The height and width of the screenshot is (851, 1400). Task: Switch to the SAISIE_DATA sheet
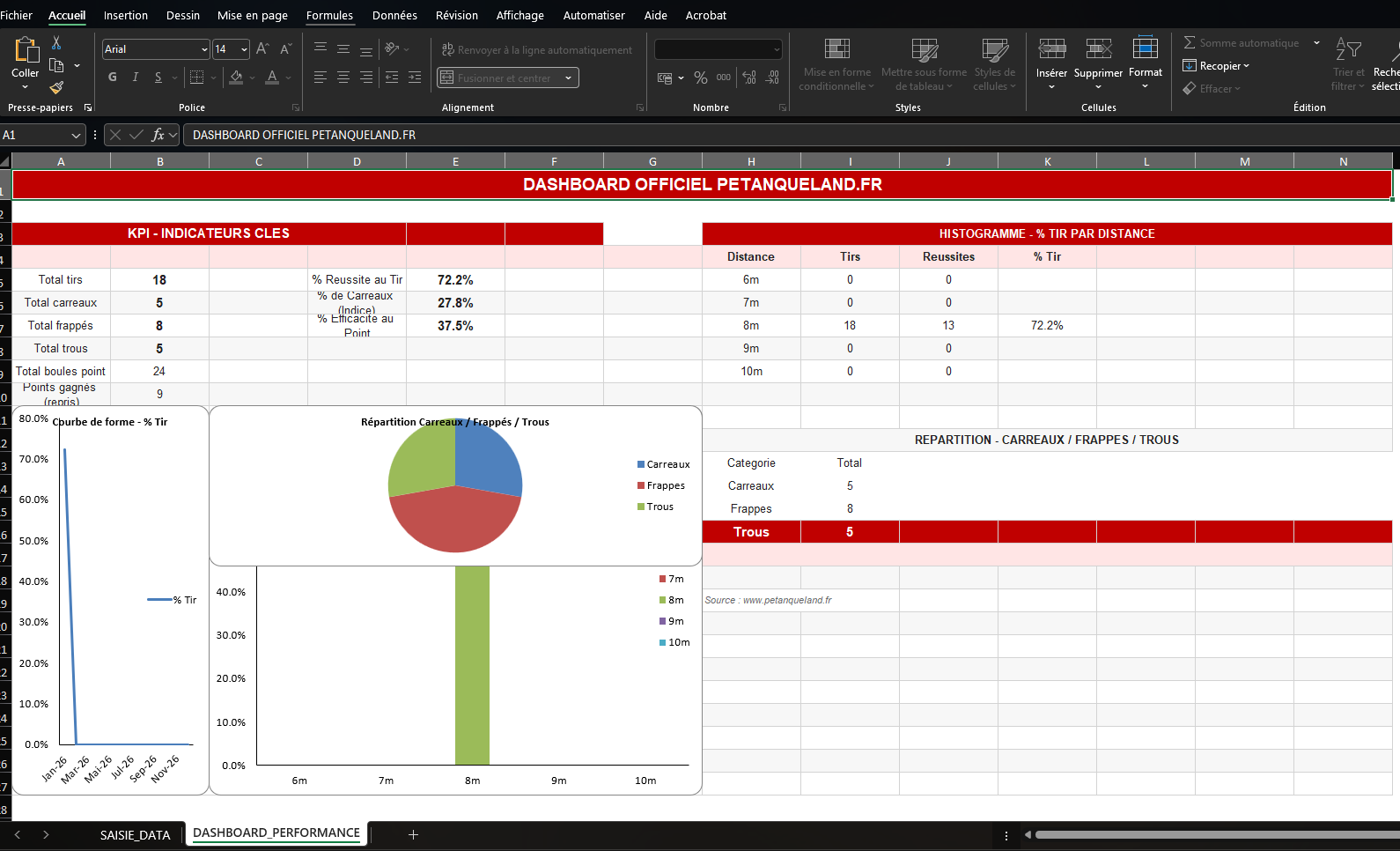[135, 834]
